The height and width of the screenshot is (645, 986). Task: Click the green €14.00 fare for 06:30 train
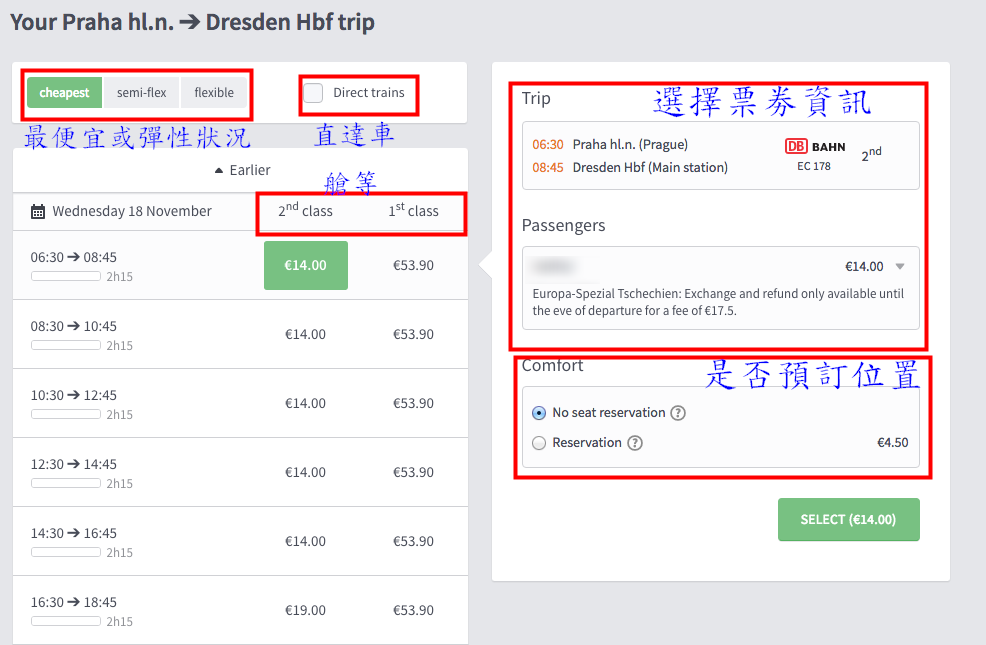click(305, 265)
